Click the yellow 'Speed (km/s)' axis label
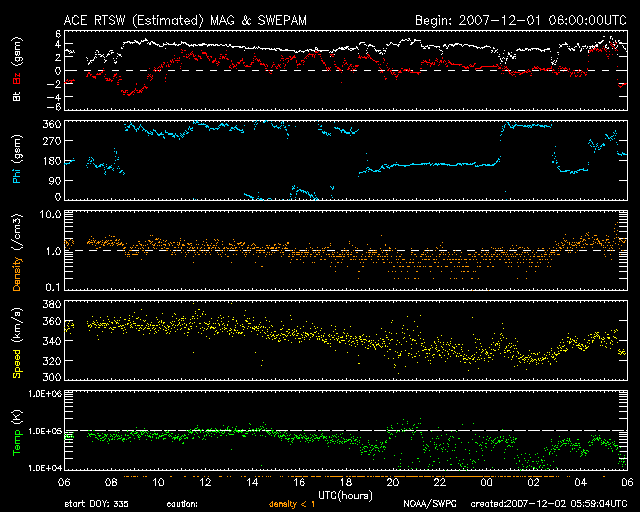The height and width of the screenshot is (512, 640). point(16,343)
